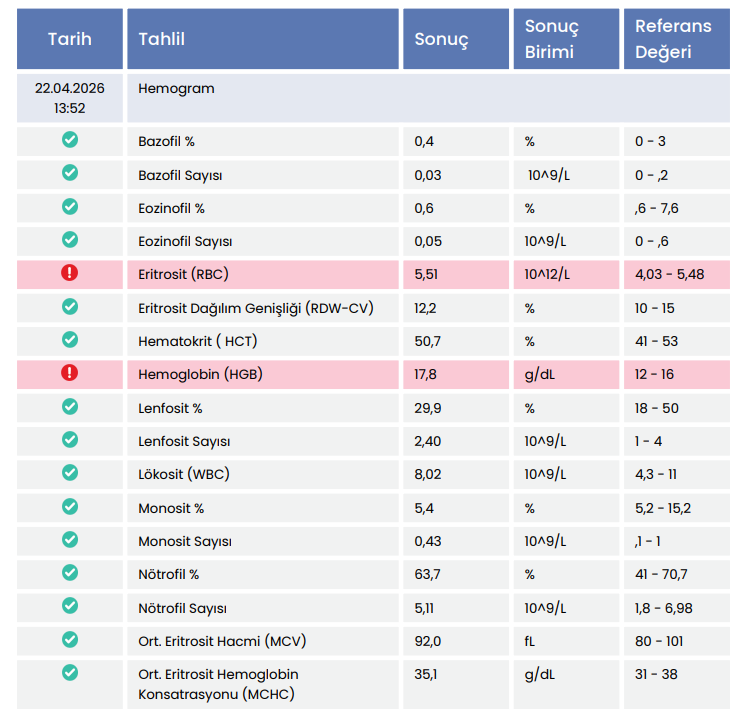Select the check icon beside Nötrofil %

point(70,572)
